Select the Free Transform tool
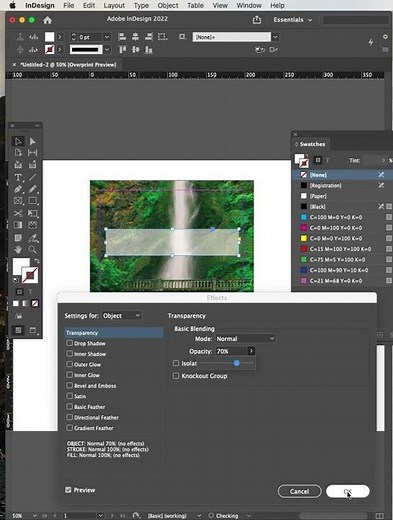Image resolution: width=393 pixels, height=520 pixels. (32, 213)
